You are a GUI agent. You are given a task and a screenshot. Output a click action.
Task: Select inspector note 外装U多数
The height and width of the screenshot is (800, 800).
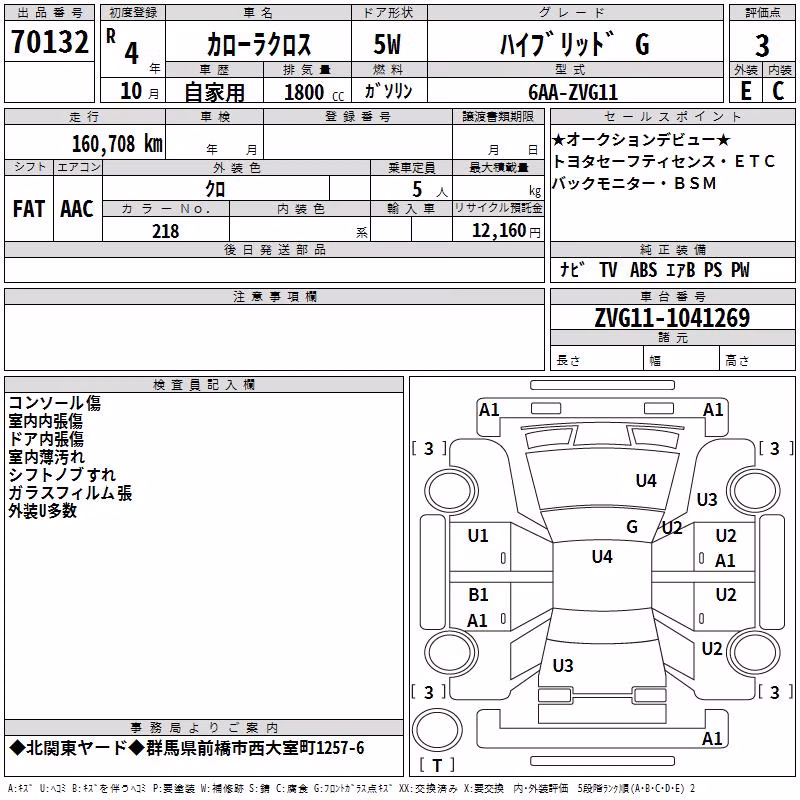42,510
